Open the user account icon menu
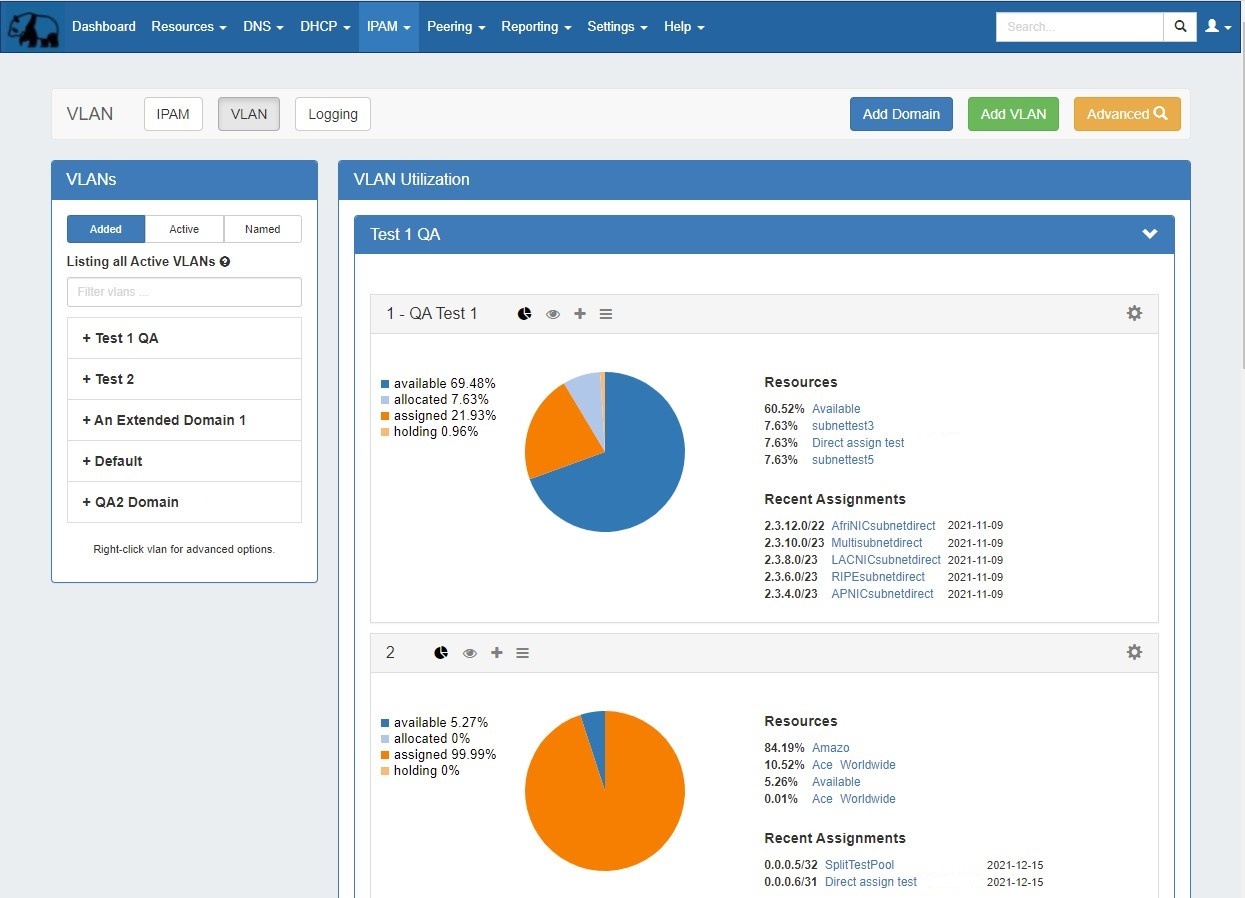 coord(1217,27)
